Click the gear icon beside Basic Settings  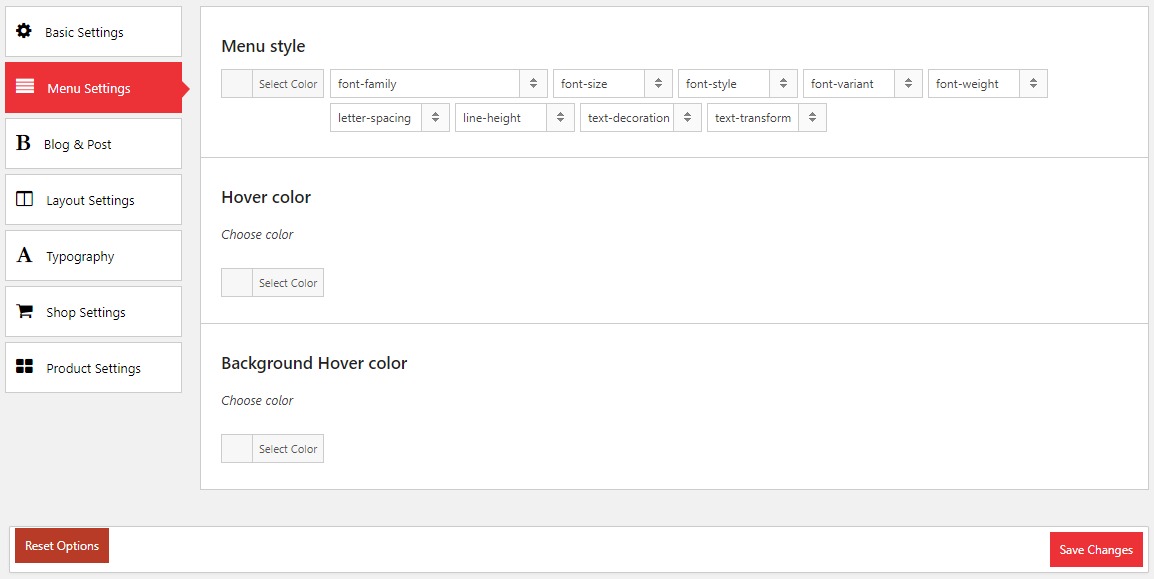click(24, 31)
